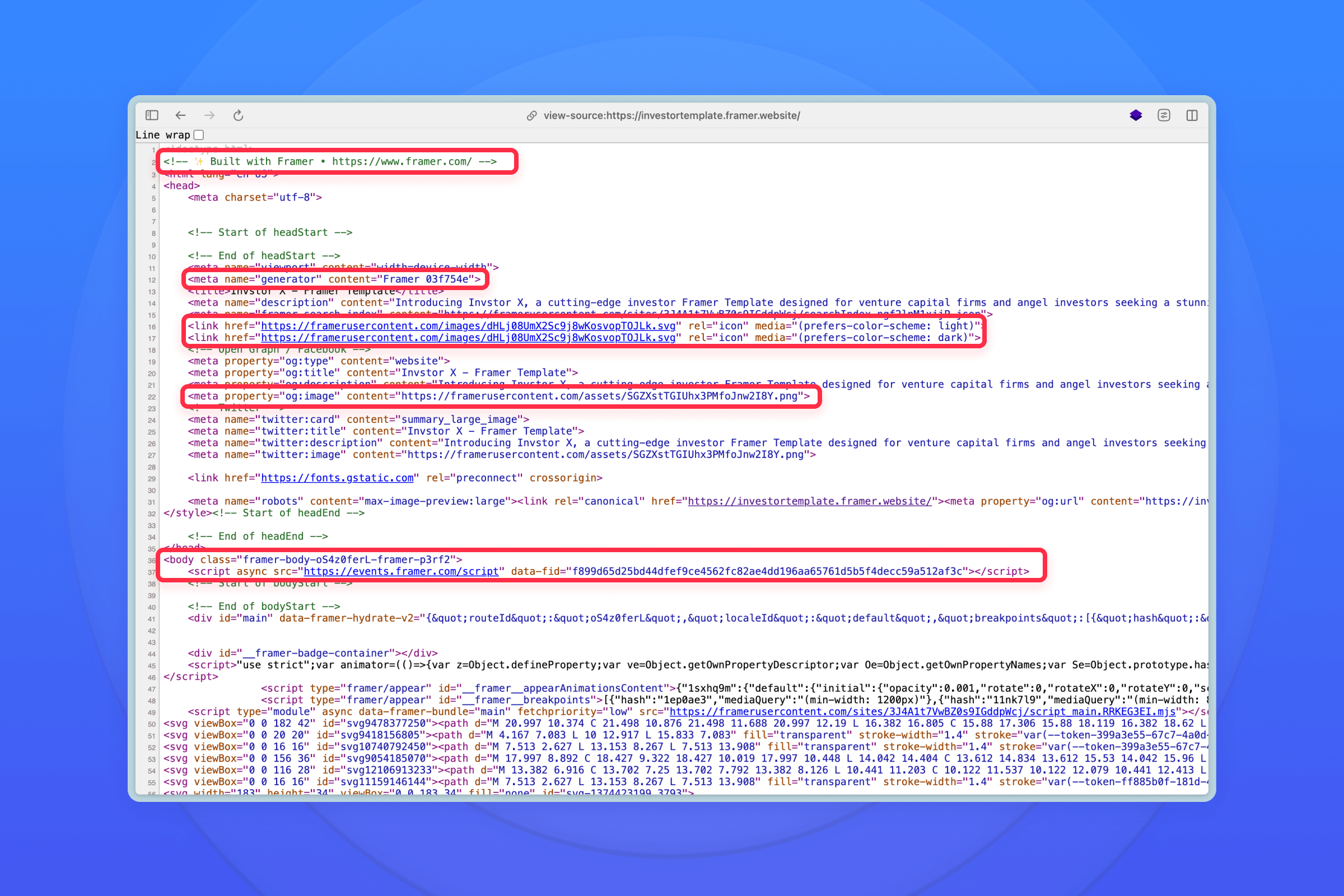This screenshot has width=1344, height=896.
Task: Click the svg9418156805 line
Action: pos(685,735)
